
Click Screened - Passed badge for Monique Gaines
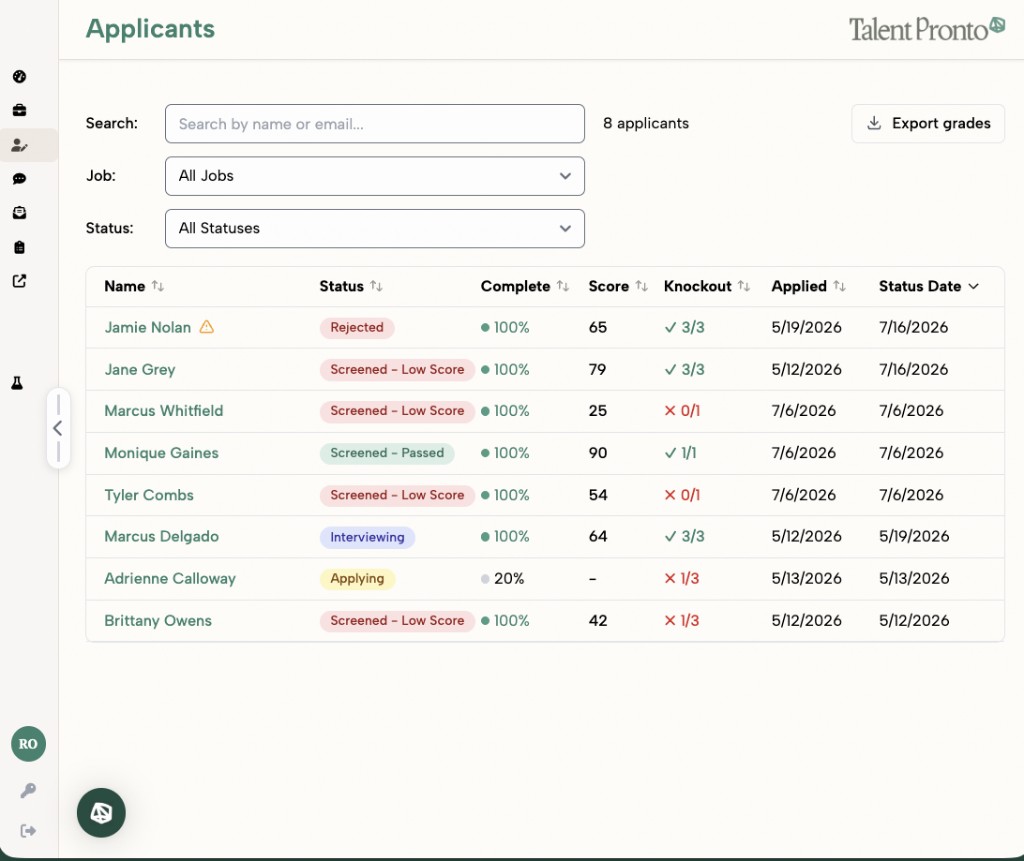point(387,453)
